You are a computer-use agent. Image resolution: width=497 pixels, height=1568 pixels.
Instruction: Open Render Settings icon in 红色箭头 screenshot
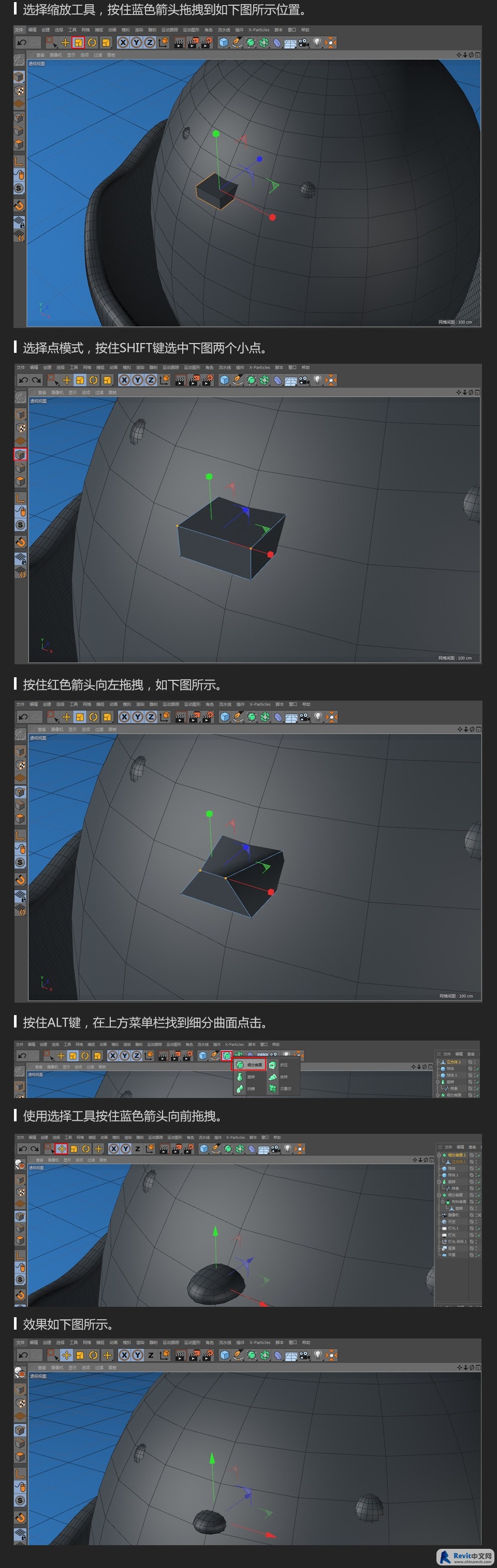coord(207,717)
